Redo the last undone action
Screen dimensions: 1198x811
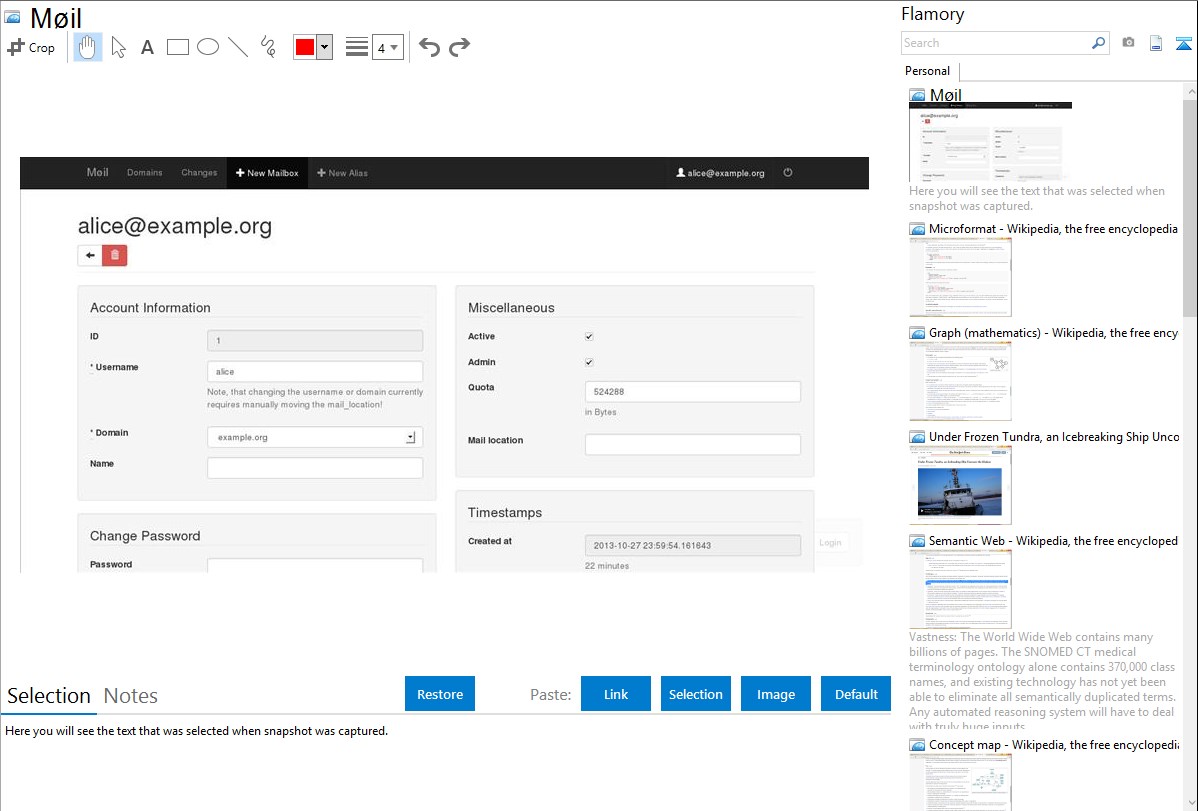tap(459, 47)
